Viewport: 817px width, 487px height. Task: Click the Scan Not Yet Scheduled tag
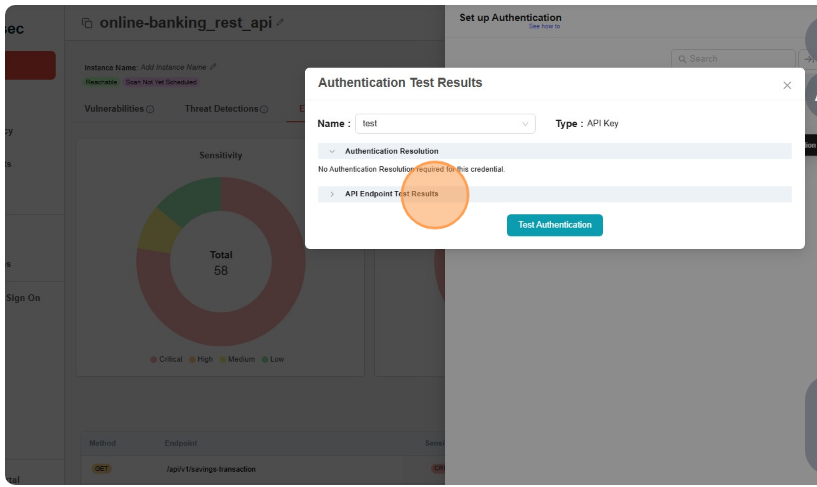[x=161, y=82]
